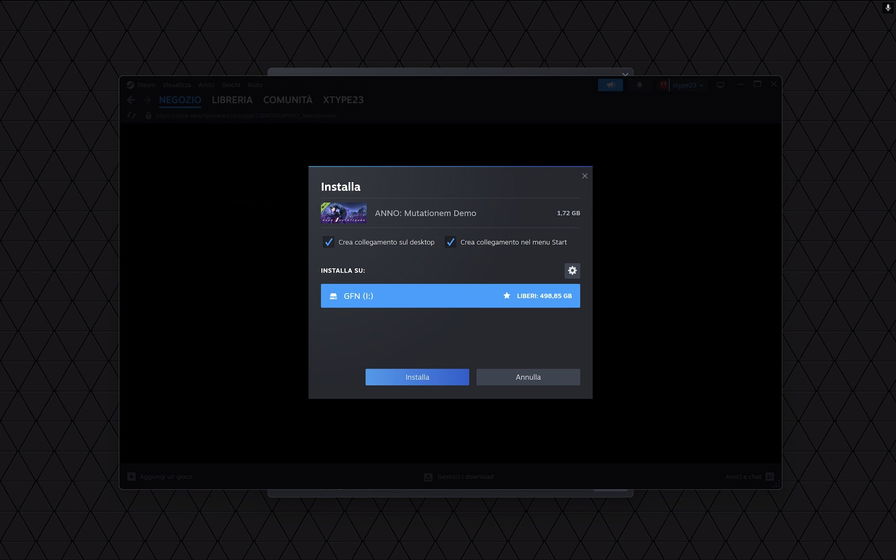The height and width of the screenshot is (560, 896).
Task: Click the announcements megaphone icon
Action: point(610,85)
